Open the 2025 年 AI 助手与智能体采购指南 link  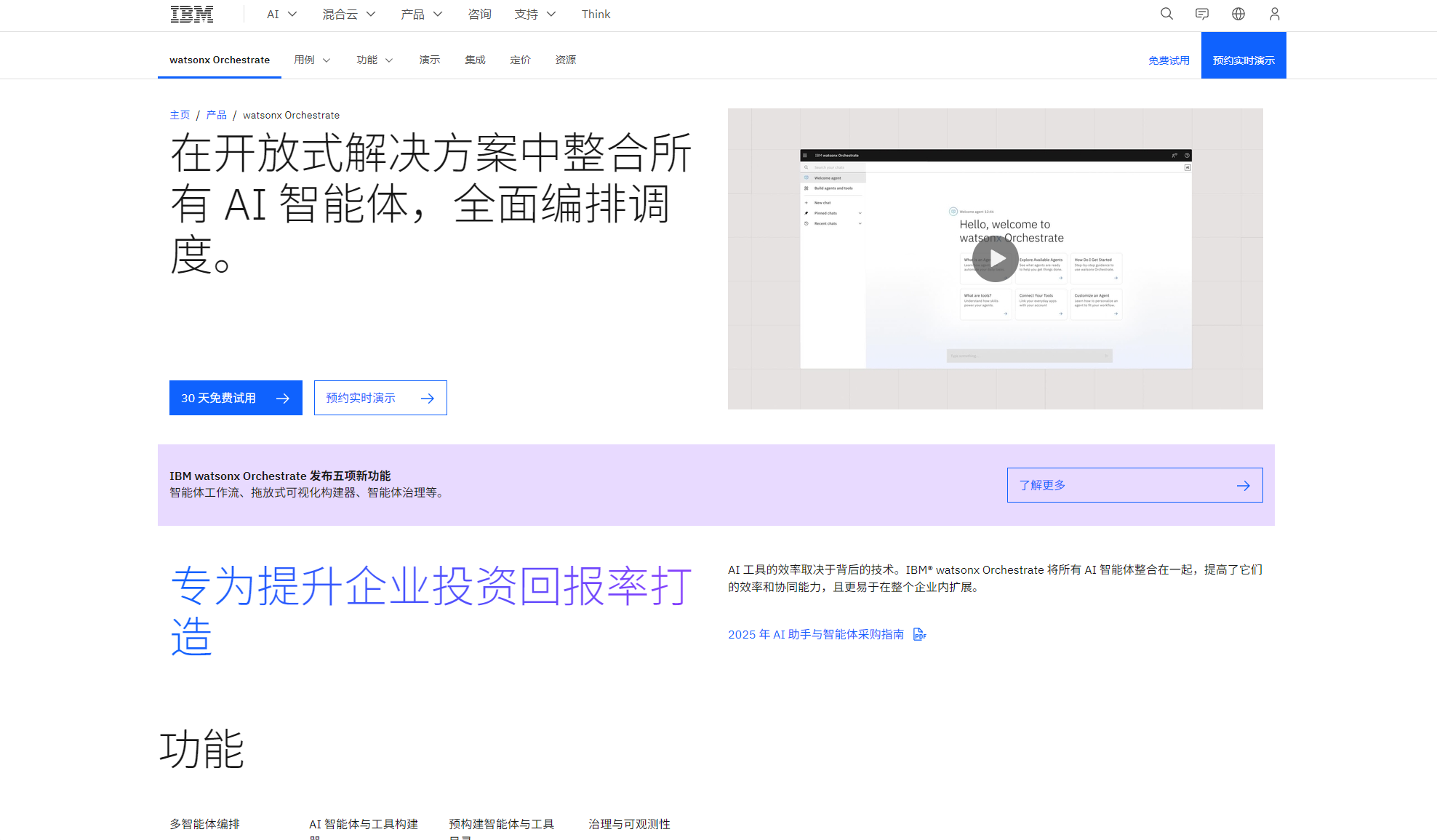(816, 634)
